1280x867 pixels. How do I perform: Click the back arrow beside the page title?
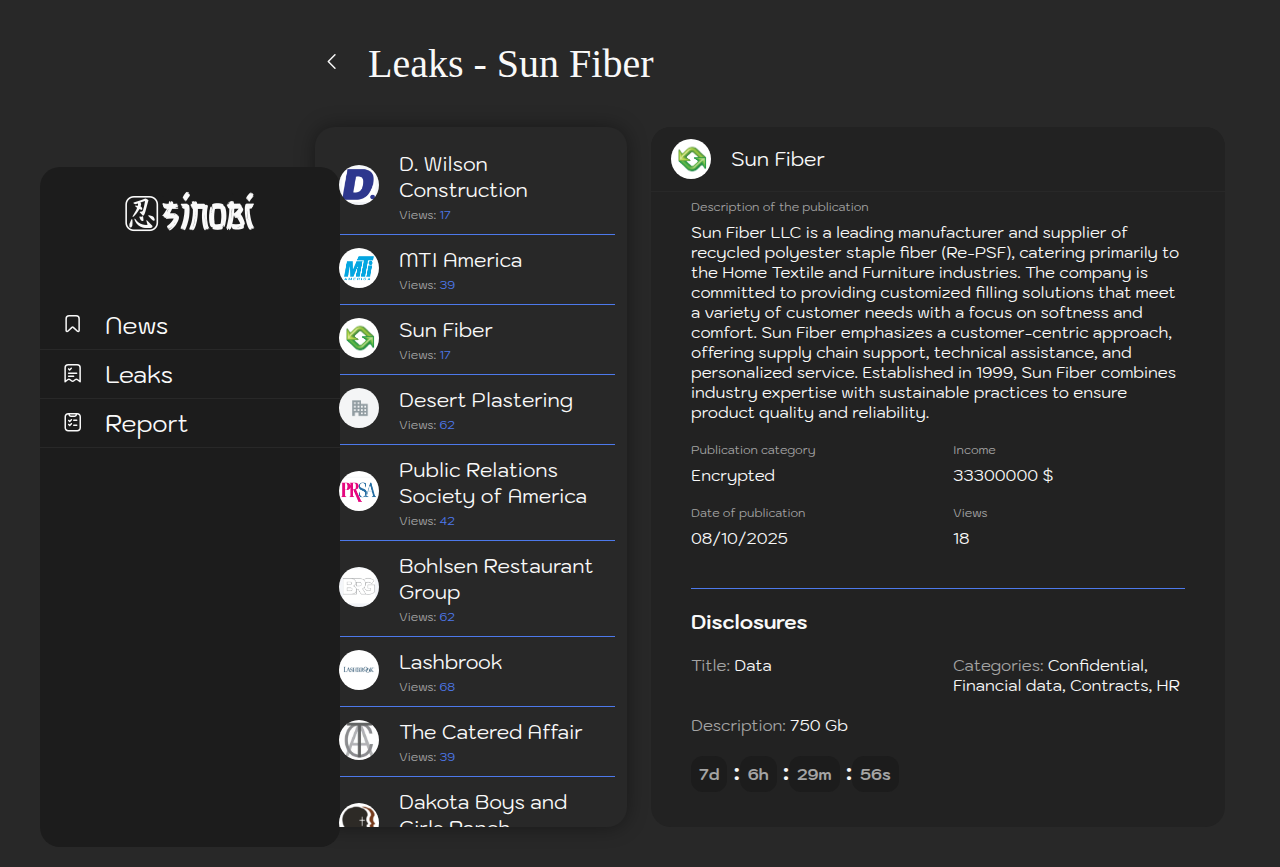pos(332,62)
